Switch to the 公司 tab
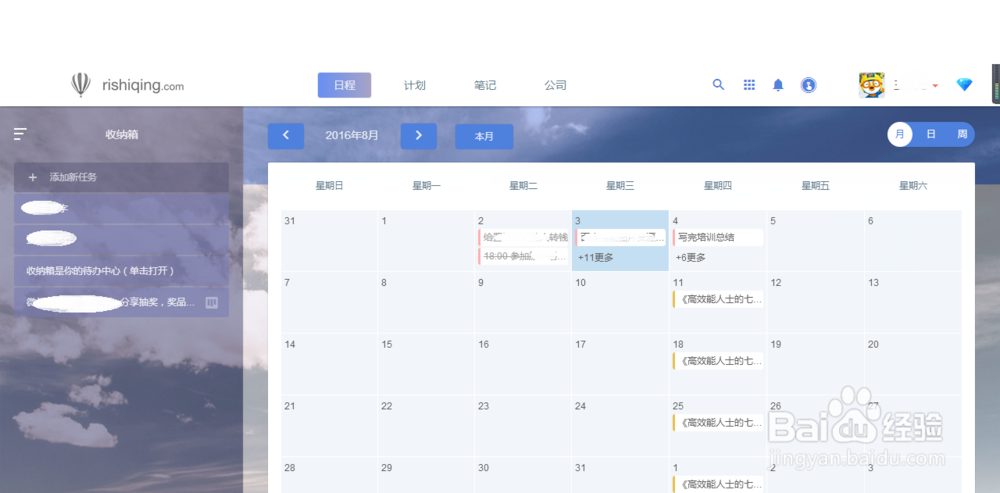1000x493 pixels. (555, 85)
